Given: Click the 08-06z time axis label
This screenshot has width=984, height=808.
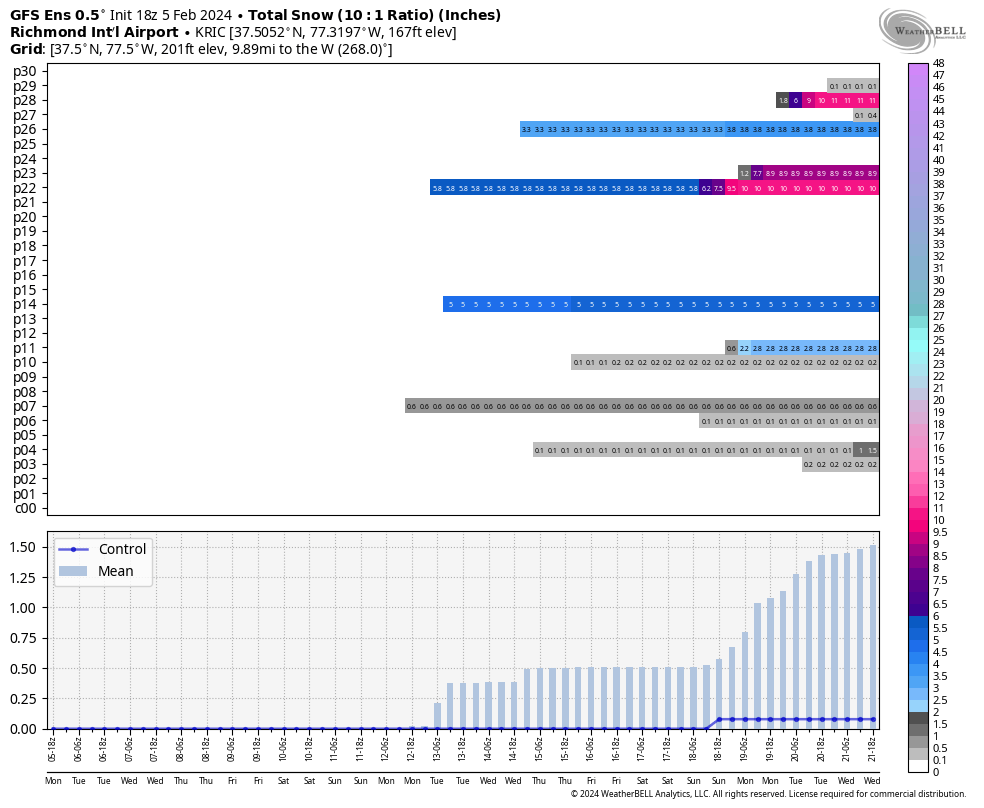Looking at the screenshot, I should (181, 750).
